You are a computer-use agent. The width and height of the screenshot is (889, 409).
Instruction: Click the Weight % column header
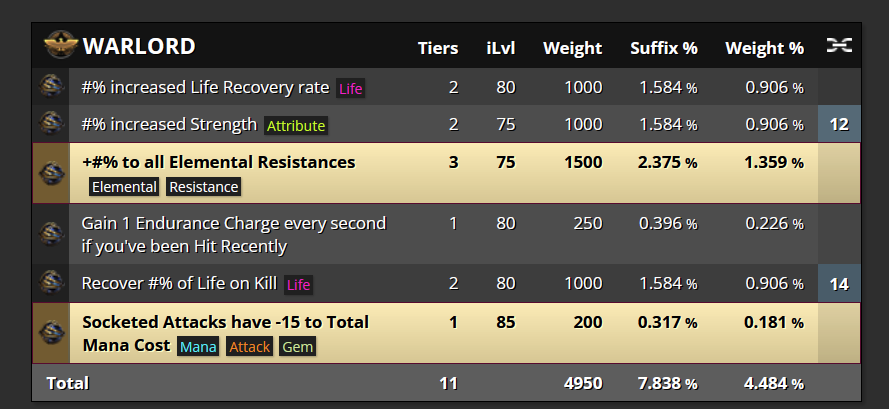coord(764,48)
